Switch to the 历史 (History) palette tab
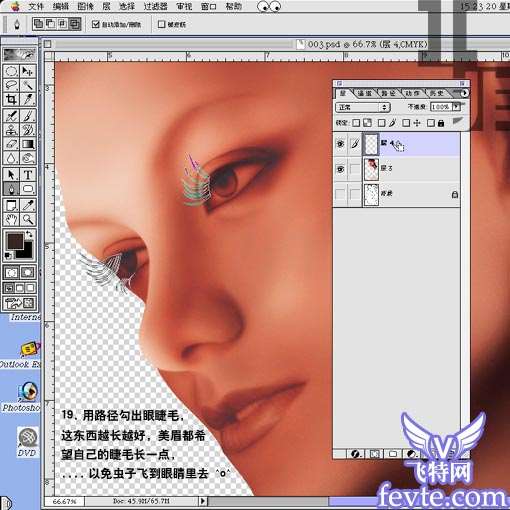The image size is (510, 510). click(436, 93)
